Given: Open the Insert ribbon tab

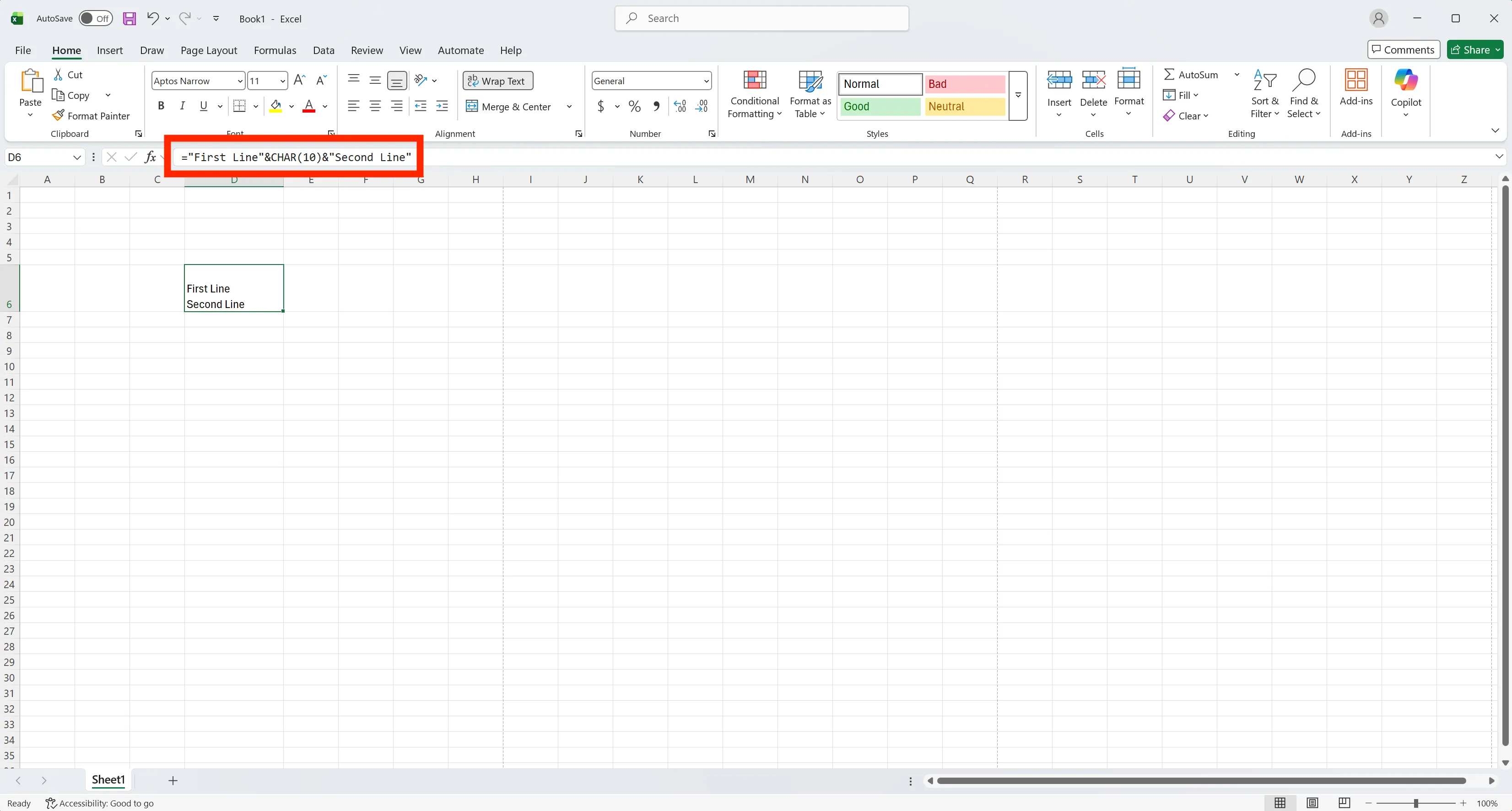Looking at the screenshot, I should 110,50.
